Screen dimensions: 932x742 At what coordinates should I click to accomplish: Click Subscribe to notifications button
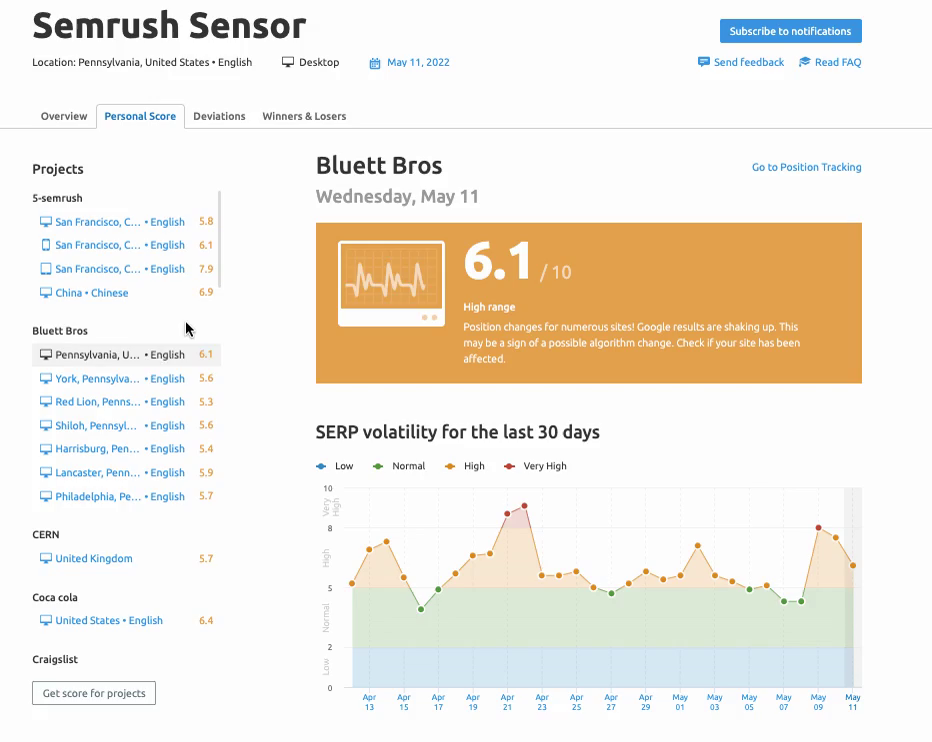pos(790,31)
